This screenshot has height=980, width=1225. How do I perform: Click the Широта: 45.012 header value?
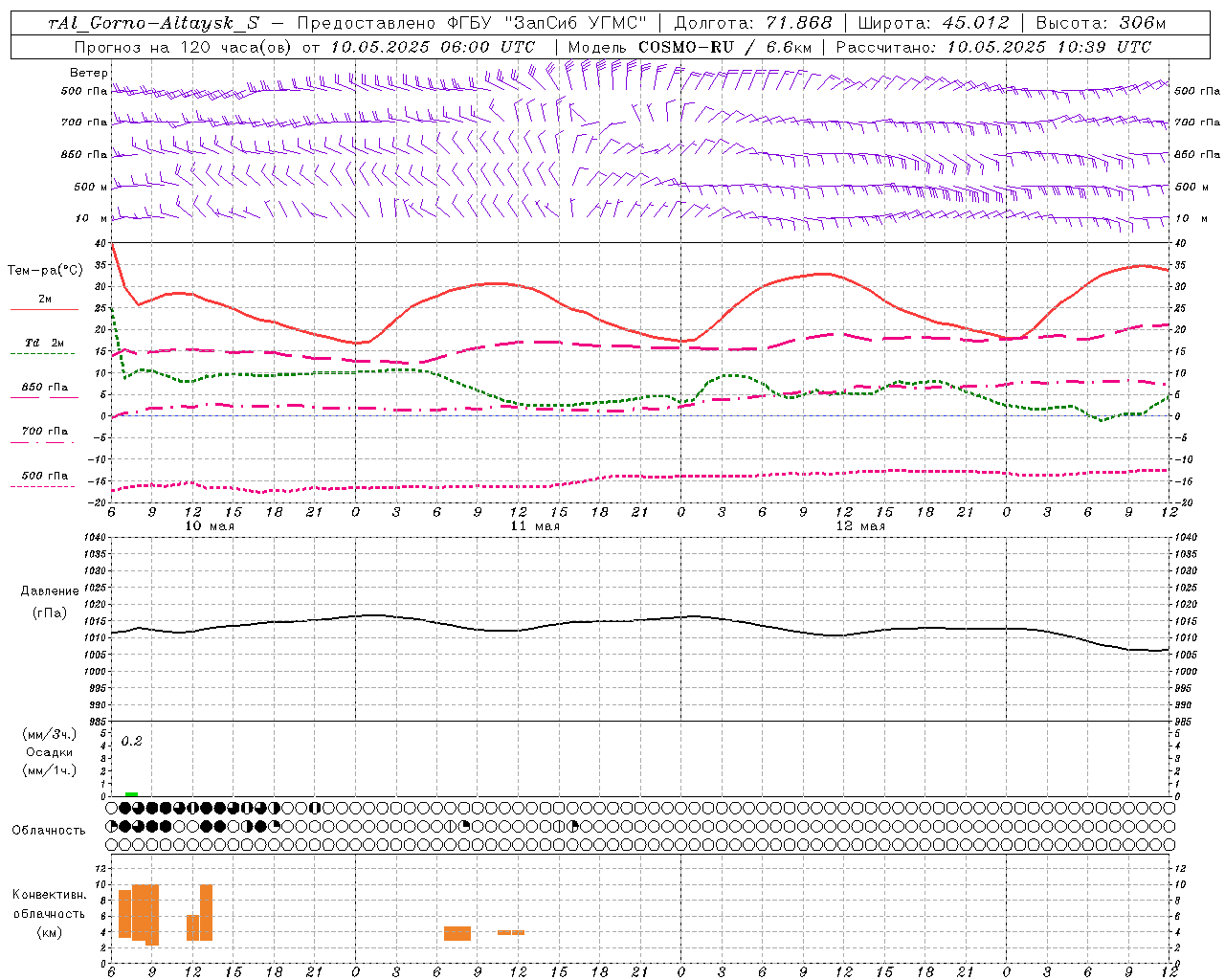933,23
